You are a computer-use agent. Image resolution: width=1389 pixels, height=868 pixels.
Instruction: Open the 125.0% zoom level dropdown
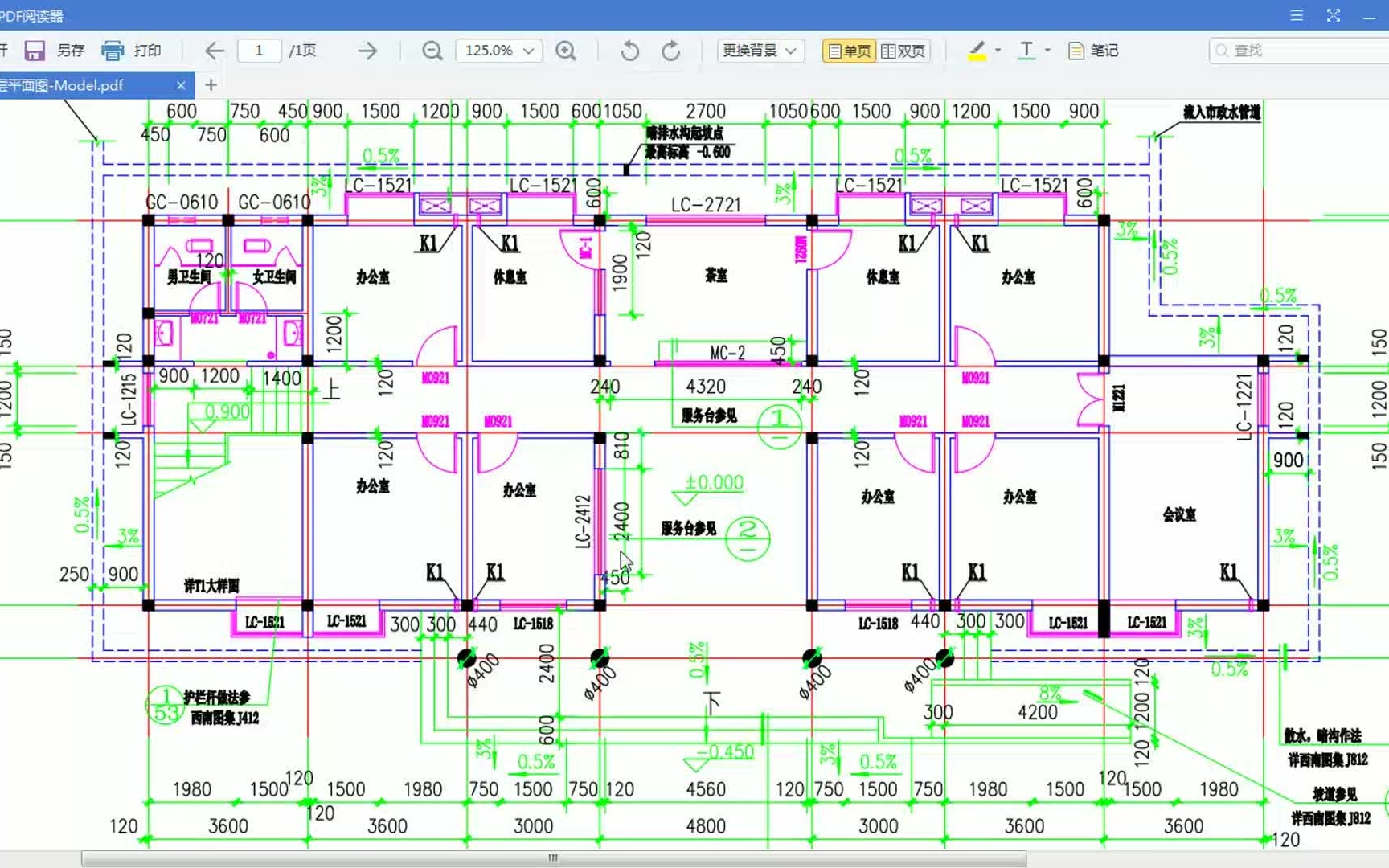[x=498, y=51]
